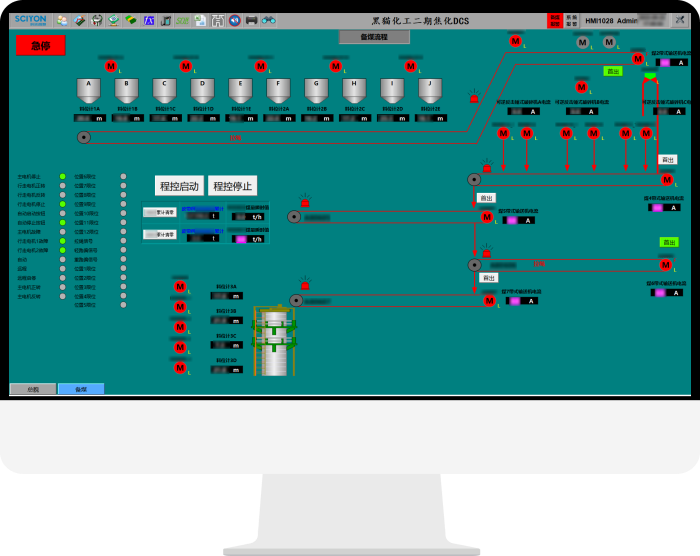Select coal silo A hopper icon
The image size is (700, 556).
pos(89,90)
